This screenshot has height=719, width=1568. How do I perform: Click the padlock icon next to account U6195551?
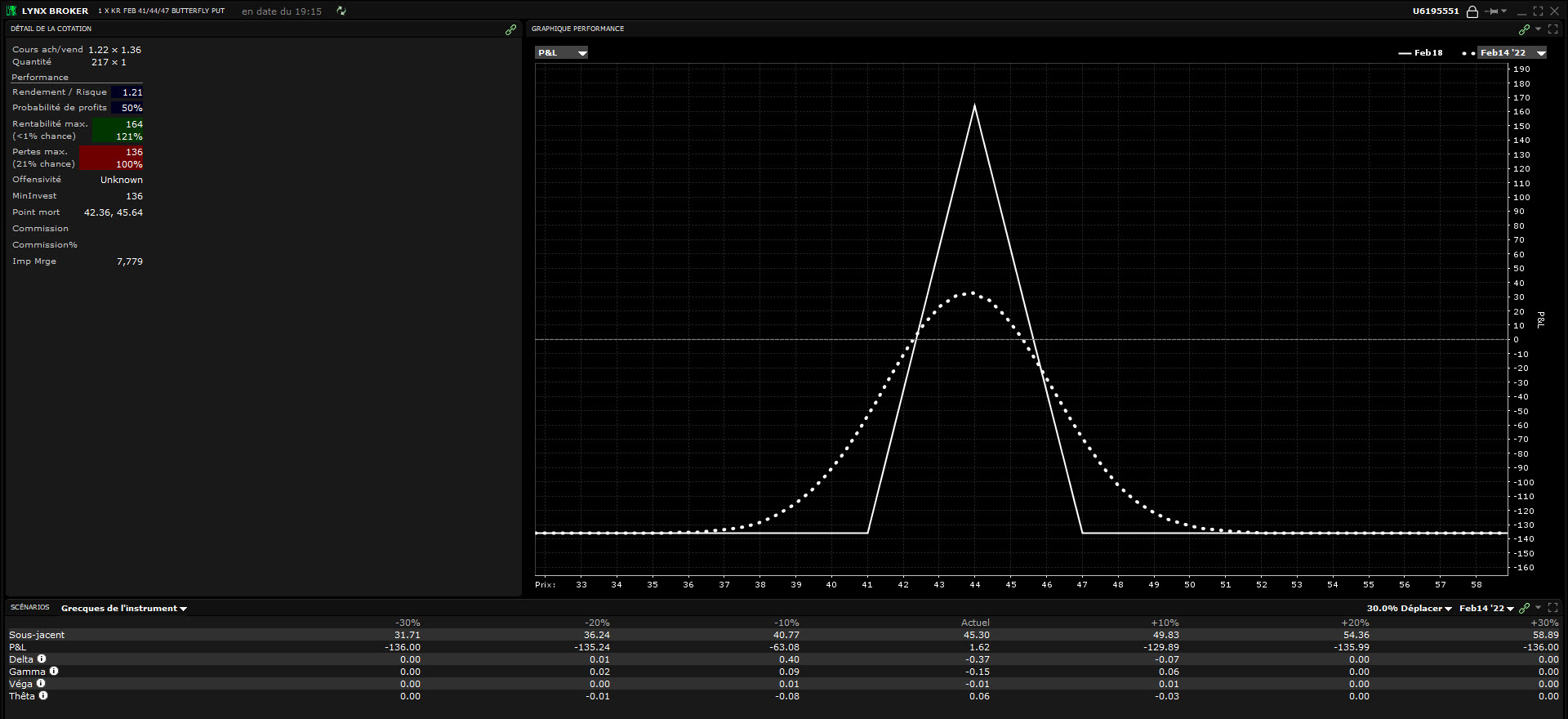coord(1472,11)
